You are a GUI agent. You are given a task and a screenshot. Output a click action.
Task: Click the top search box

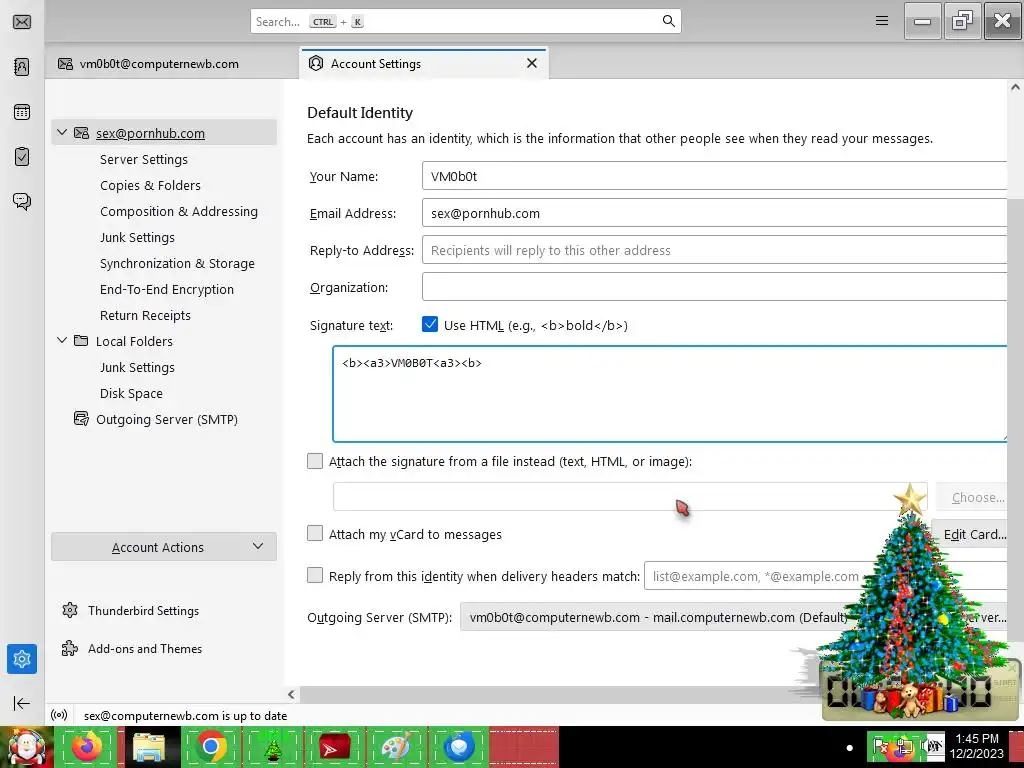point(465,21)
